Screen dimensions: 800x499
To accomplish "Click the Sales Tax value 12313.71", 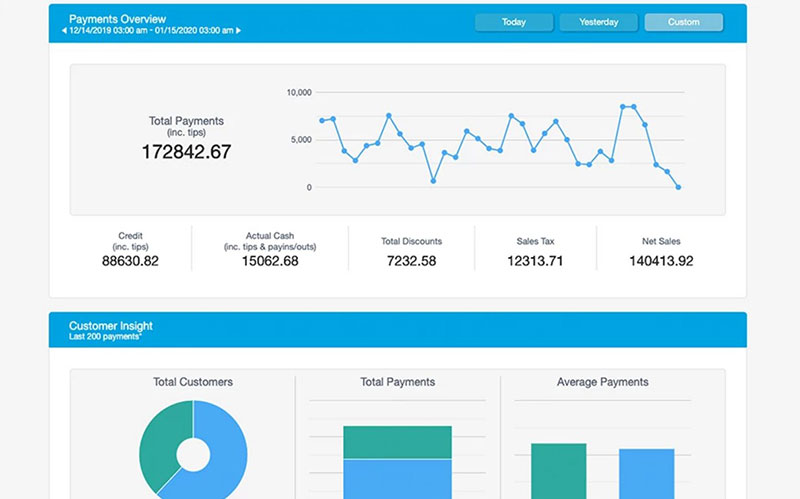I will click(x=535, y=261).
